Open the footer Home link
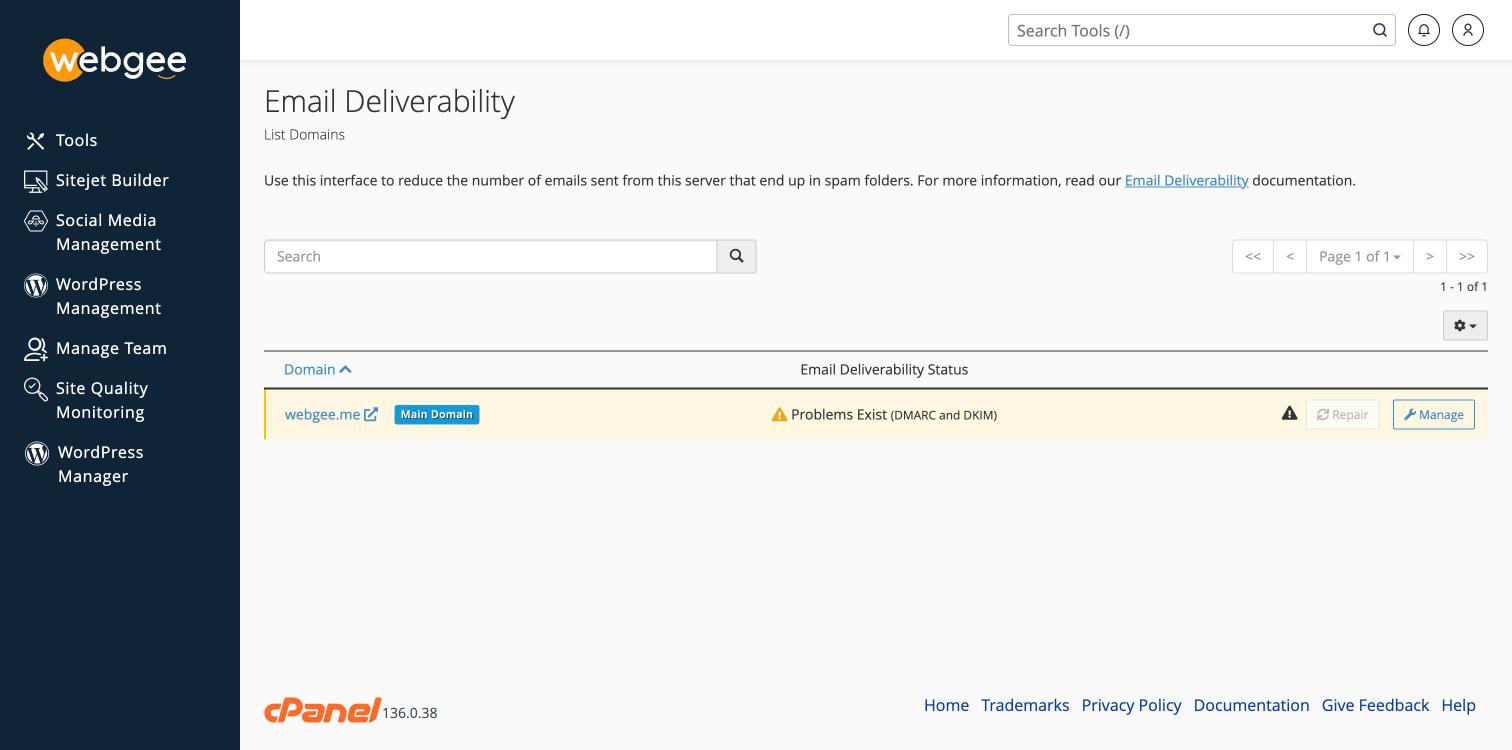Viewport: 1512px width, 750px height. [x=946, y=705]
